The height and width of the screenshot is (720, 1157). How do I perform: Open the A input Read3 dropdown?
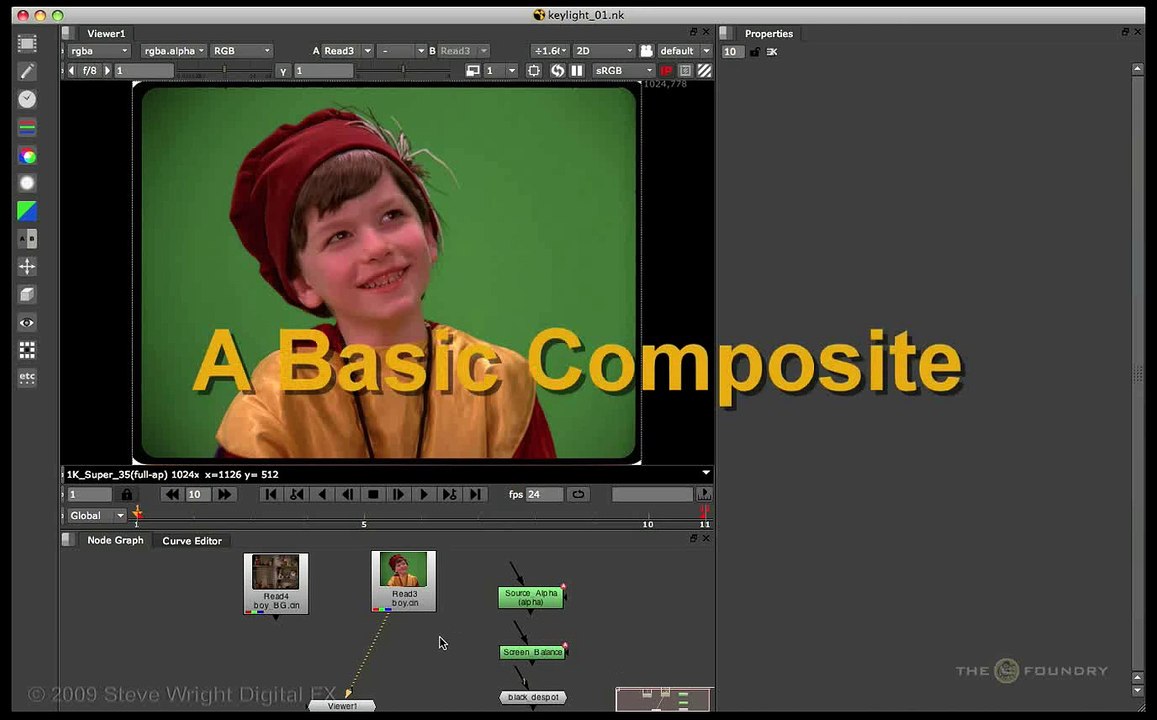[x=348, y=51]
